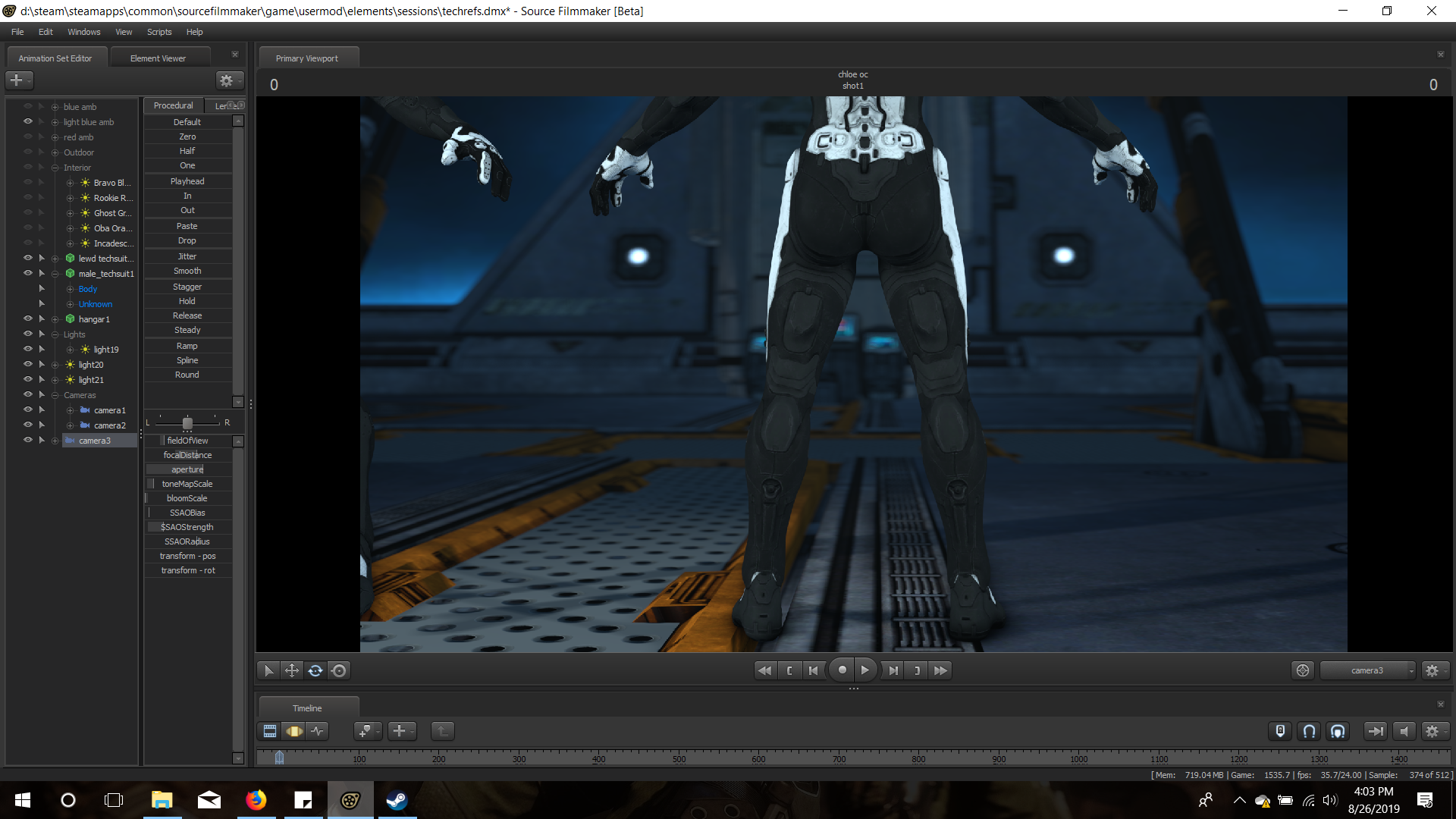This screenshot has width=1456, height=819.
Task: Switch to the Element Viewer tab
Action: [x=158, y=58]
